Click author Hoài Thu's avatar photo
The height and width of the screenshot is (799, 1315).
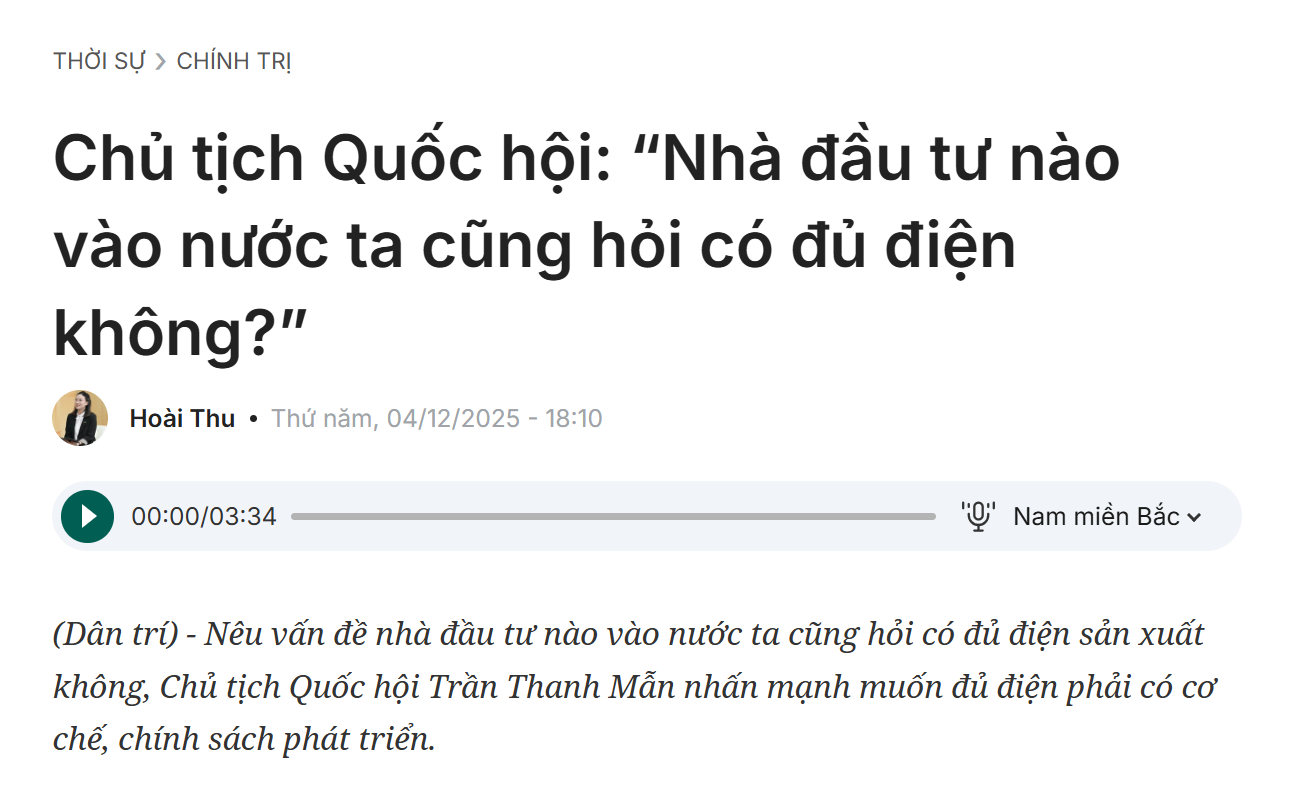click(x=80, y=418)
